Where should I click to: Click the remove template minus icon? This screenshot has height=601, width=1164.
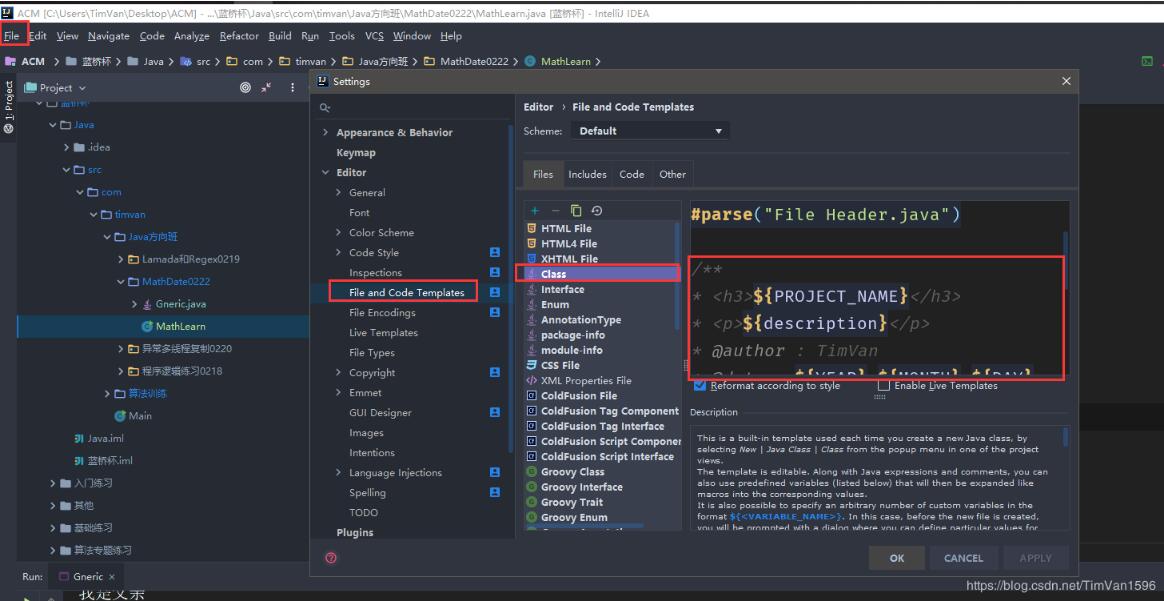point(555,211)
